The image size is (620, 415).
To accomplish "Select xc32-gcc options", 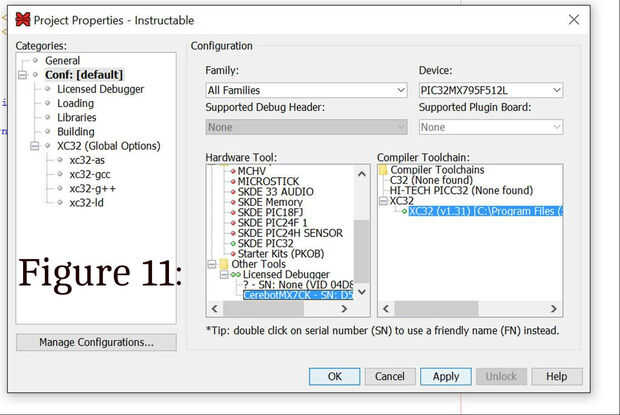I will click(90, 174).
